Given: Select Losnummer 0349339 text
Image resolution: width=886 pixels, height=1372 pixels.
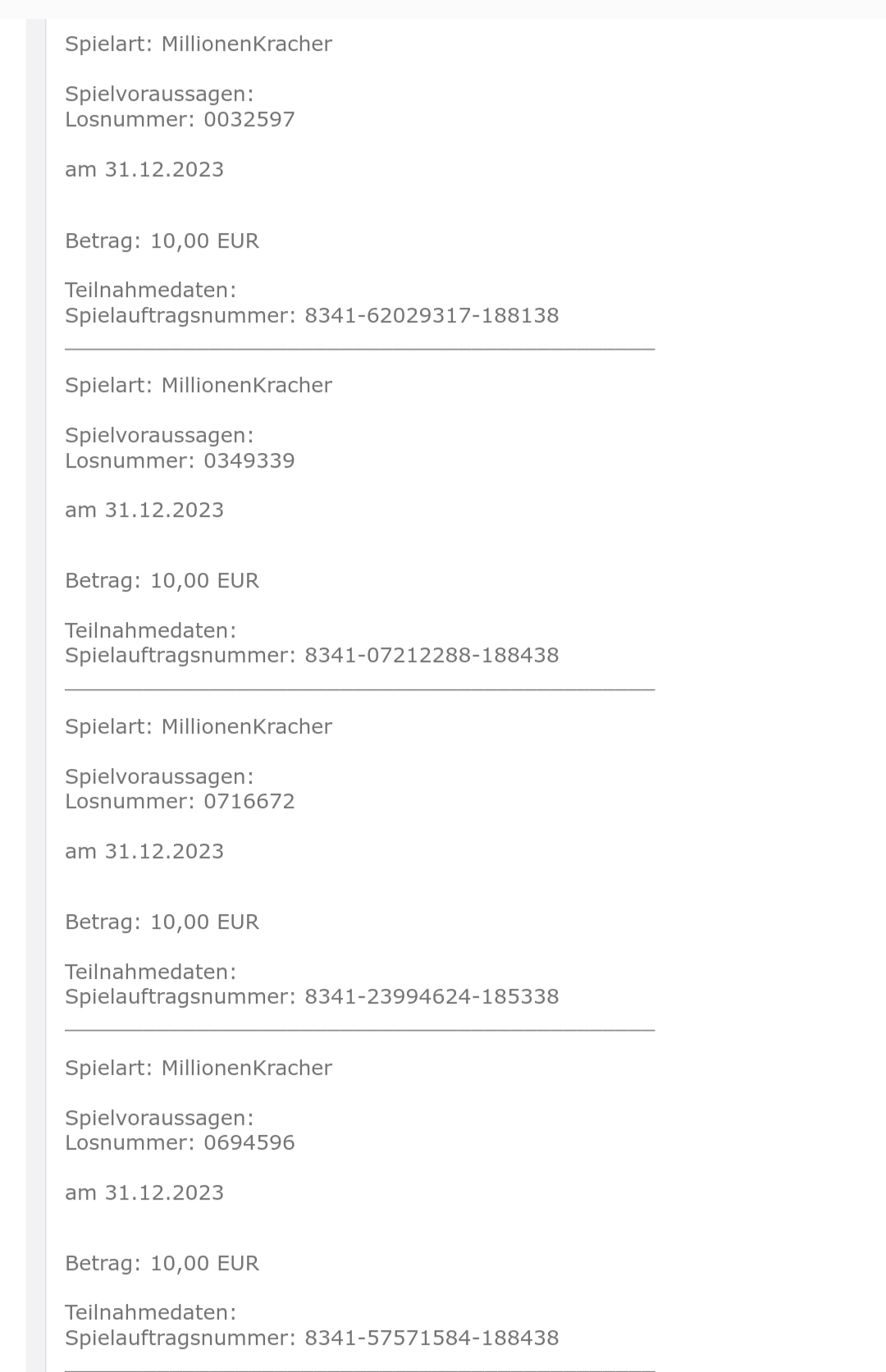Looking at the screenshot, I should (180, 460).
